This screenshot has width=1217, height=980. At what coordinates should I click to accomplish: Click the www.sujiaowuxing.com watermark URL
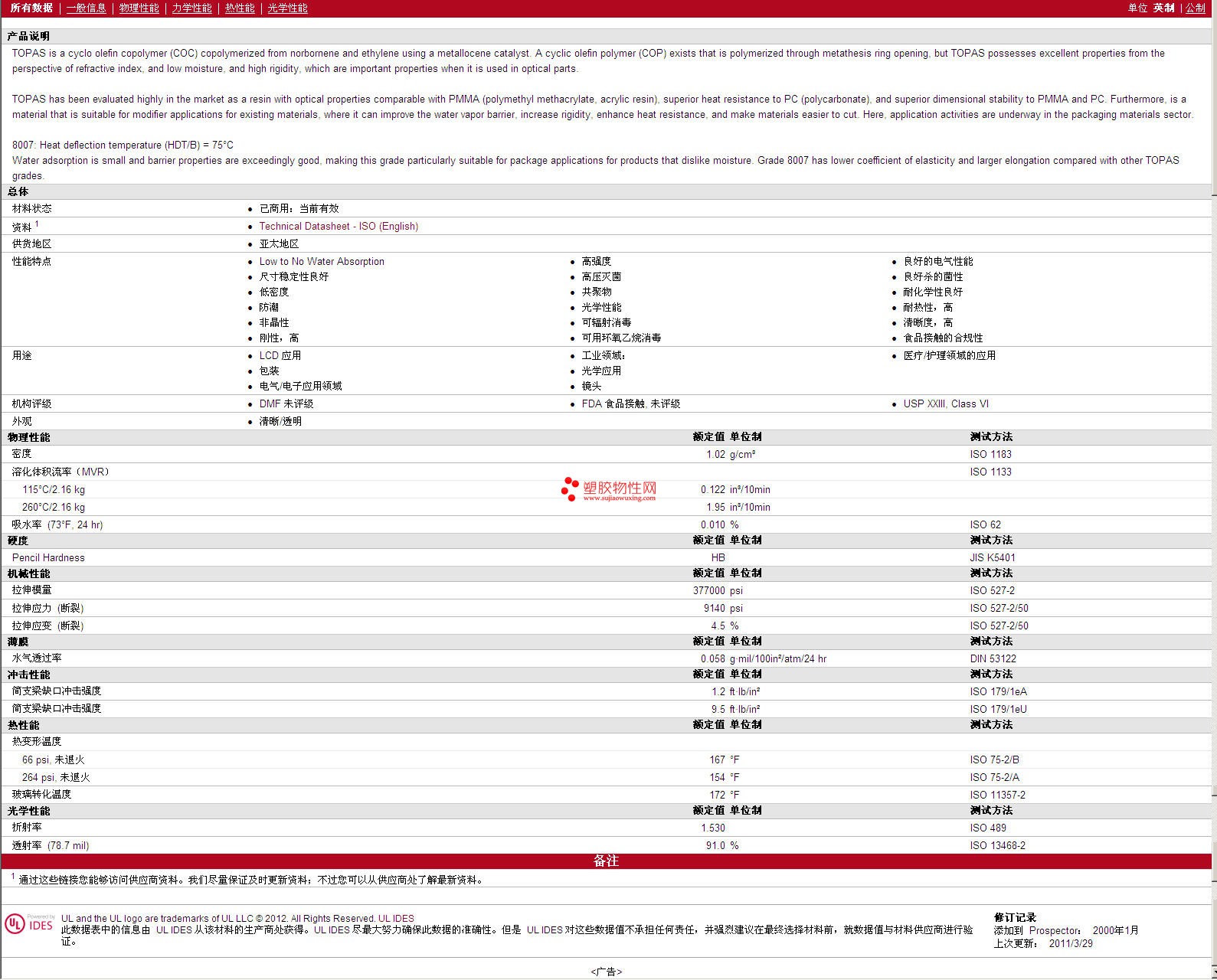tap(619, 498)
